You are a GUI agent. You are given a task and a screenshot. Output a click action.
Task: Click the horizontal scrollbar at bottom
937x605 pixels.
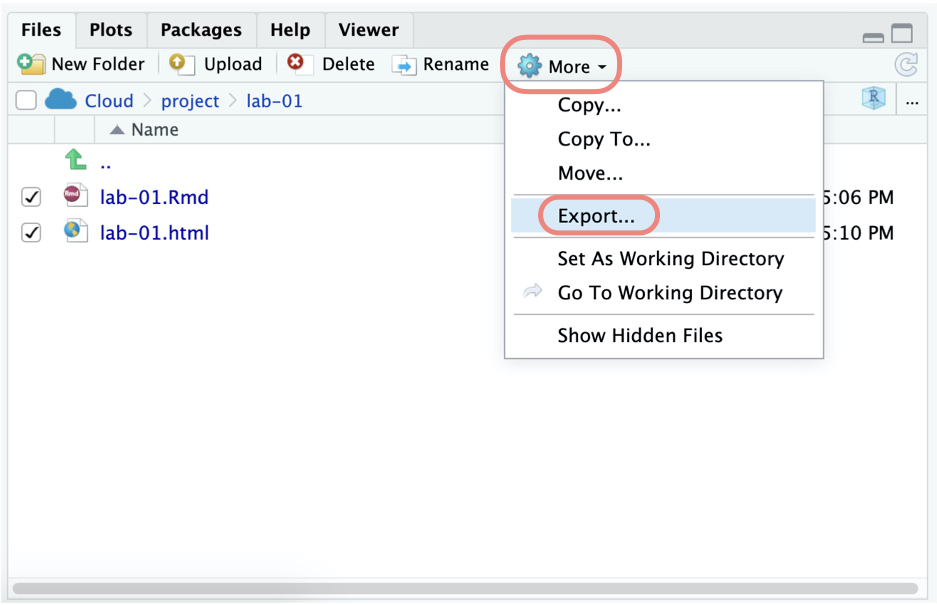(x=465, y=588)
